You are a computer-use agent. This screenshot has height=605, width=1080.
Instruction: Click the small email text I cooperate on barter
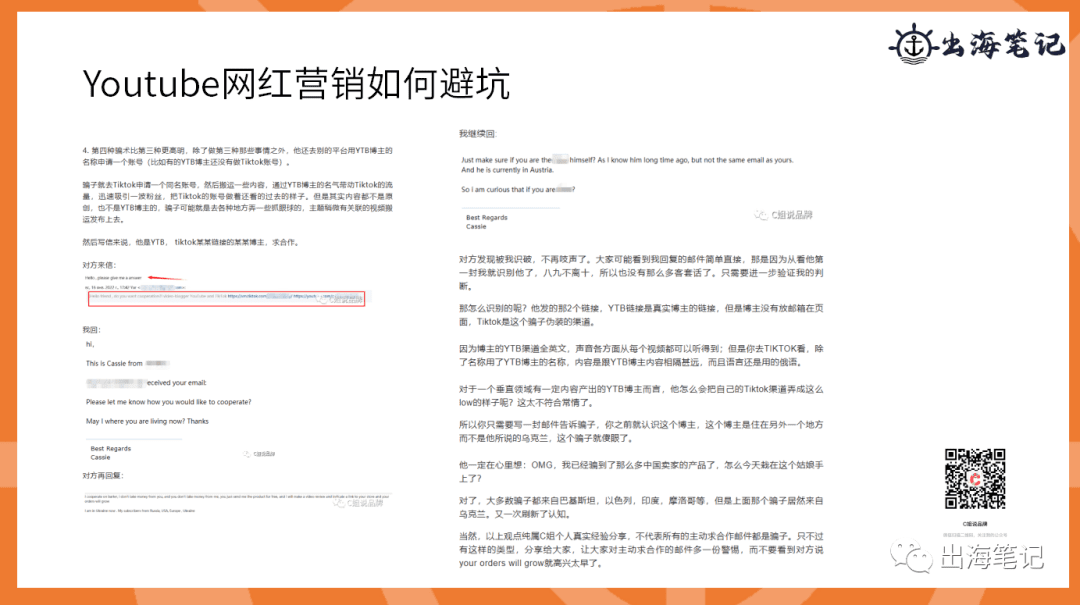pos(238,498)
